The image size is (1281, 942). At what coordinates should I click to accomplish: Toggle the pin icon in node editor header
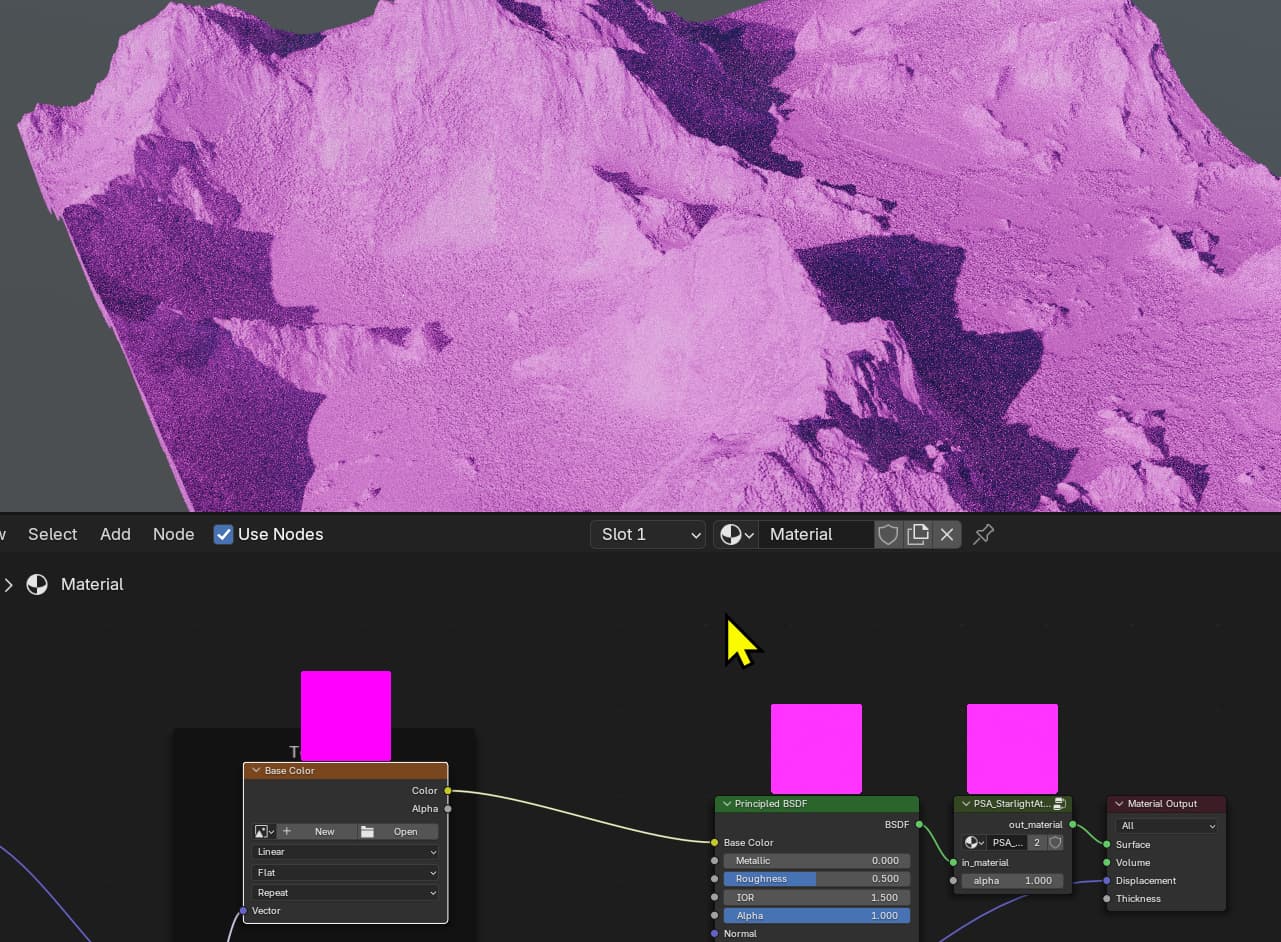click(984, 534)
